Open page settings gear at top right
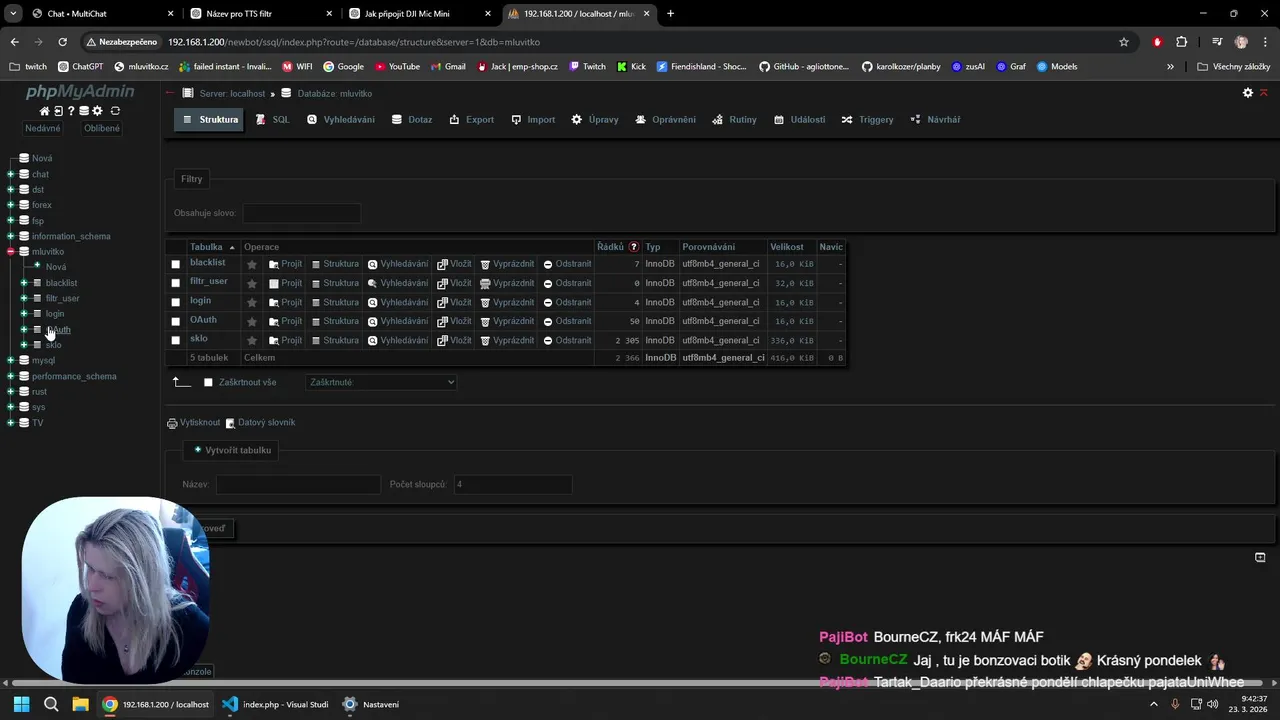 [x=1248, y=93]
